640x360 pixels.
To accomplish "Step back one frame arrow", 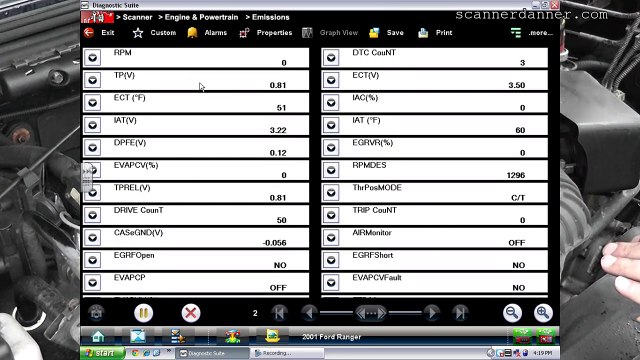I will click(x=309, y=313).
